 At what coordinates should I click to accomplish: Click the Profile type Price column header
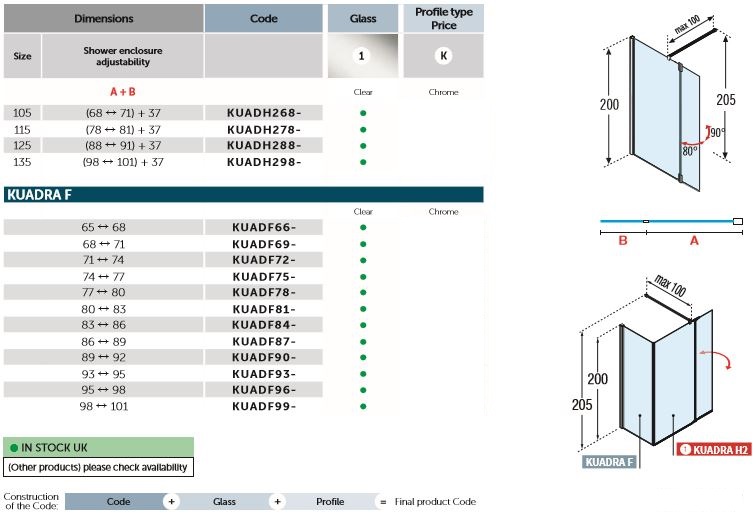tap(444, 18)
